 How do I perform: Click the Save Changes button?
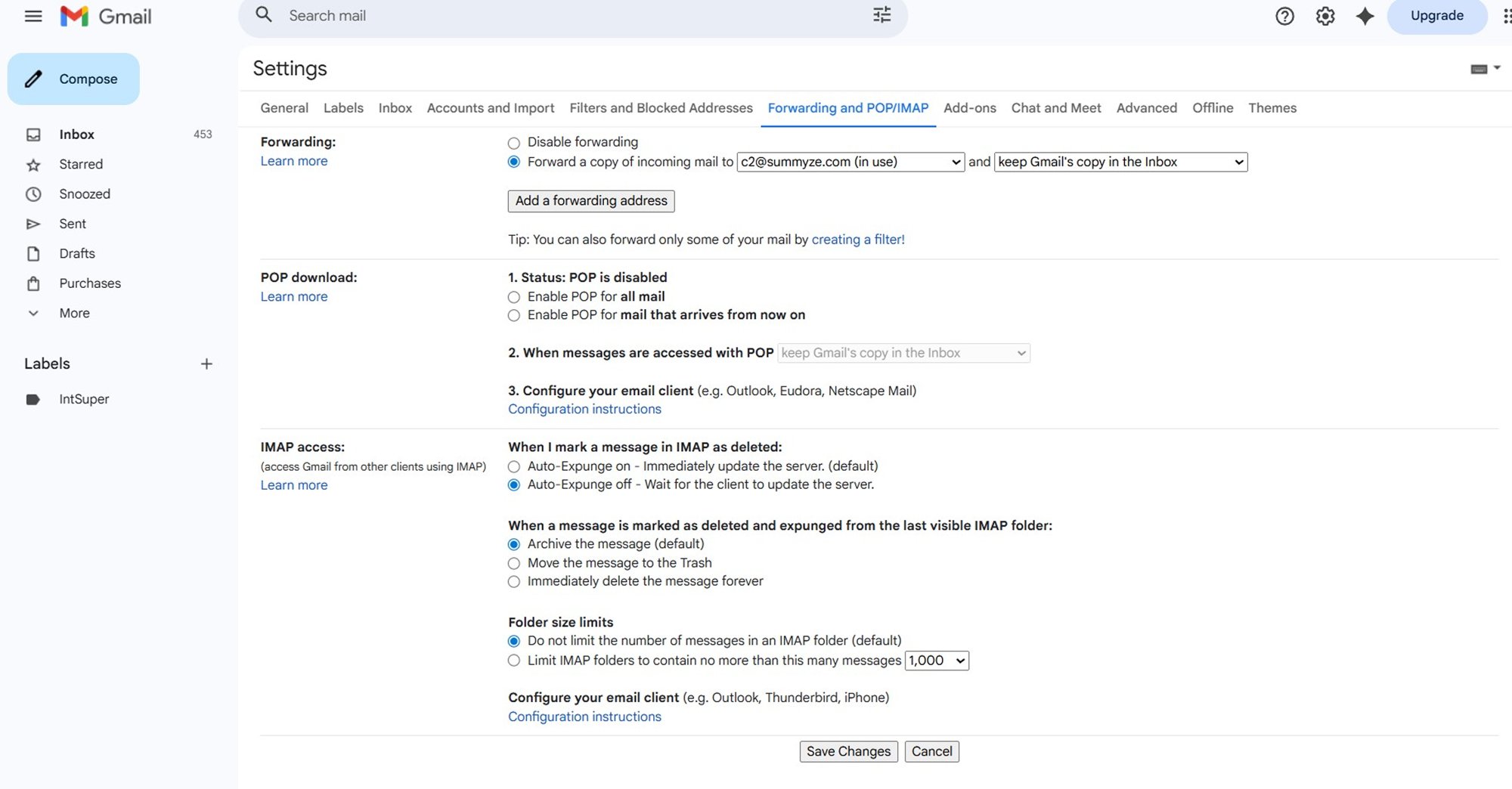[848, 751]
